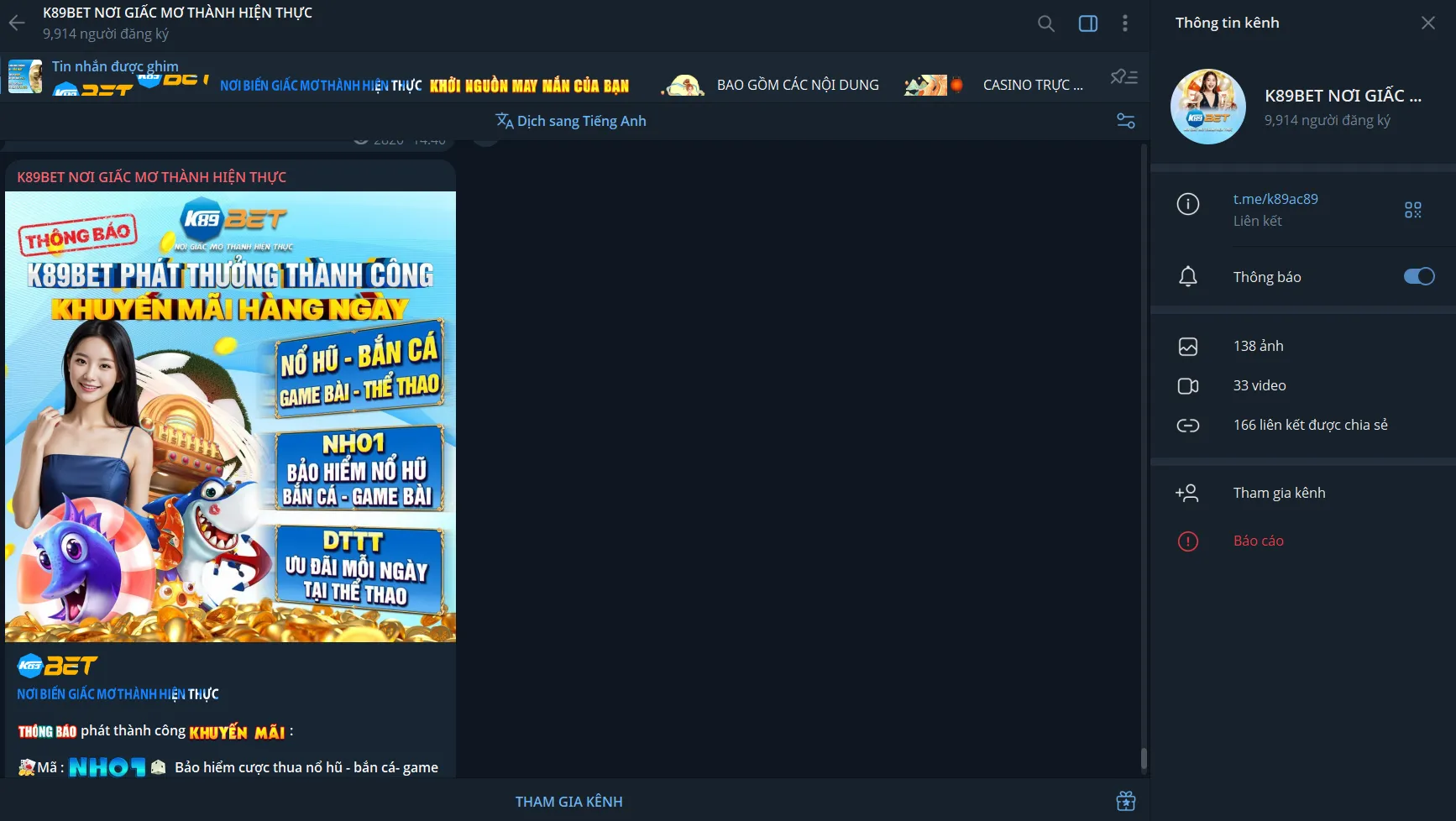Open the K89BET promotional image
This screenshot has height=821, width=1456.
pos(230,416)
